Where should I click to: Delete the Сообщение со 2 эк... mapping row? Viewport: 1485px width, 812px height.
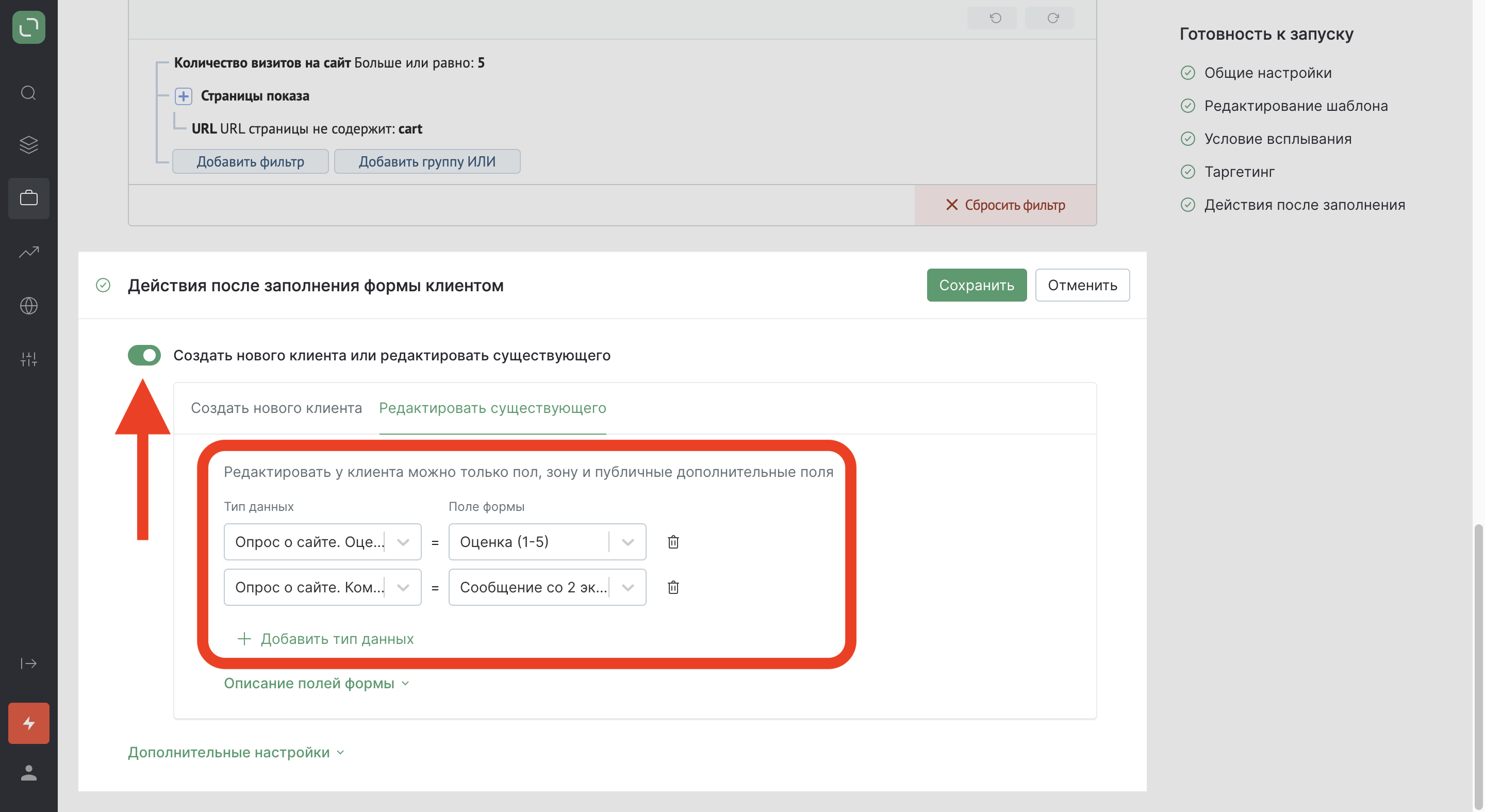[673, 587]
